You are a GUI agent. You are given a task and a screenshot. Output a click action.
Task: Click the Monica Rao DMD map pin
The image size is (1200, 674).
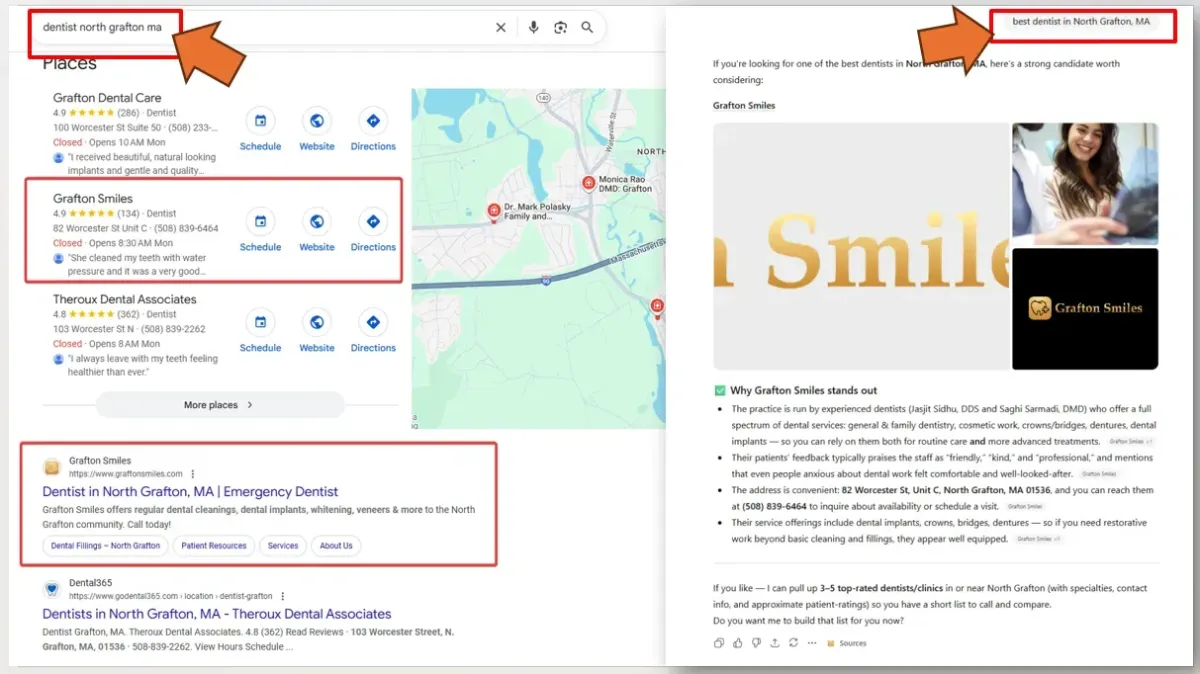click(x=589, y=182)
